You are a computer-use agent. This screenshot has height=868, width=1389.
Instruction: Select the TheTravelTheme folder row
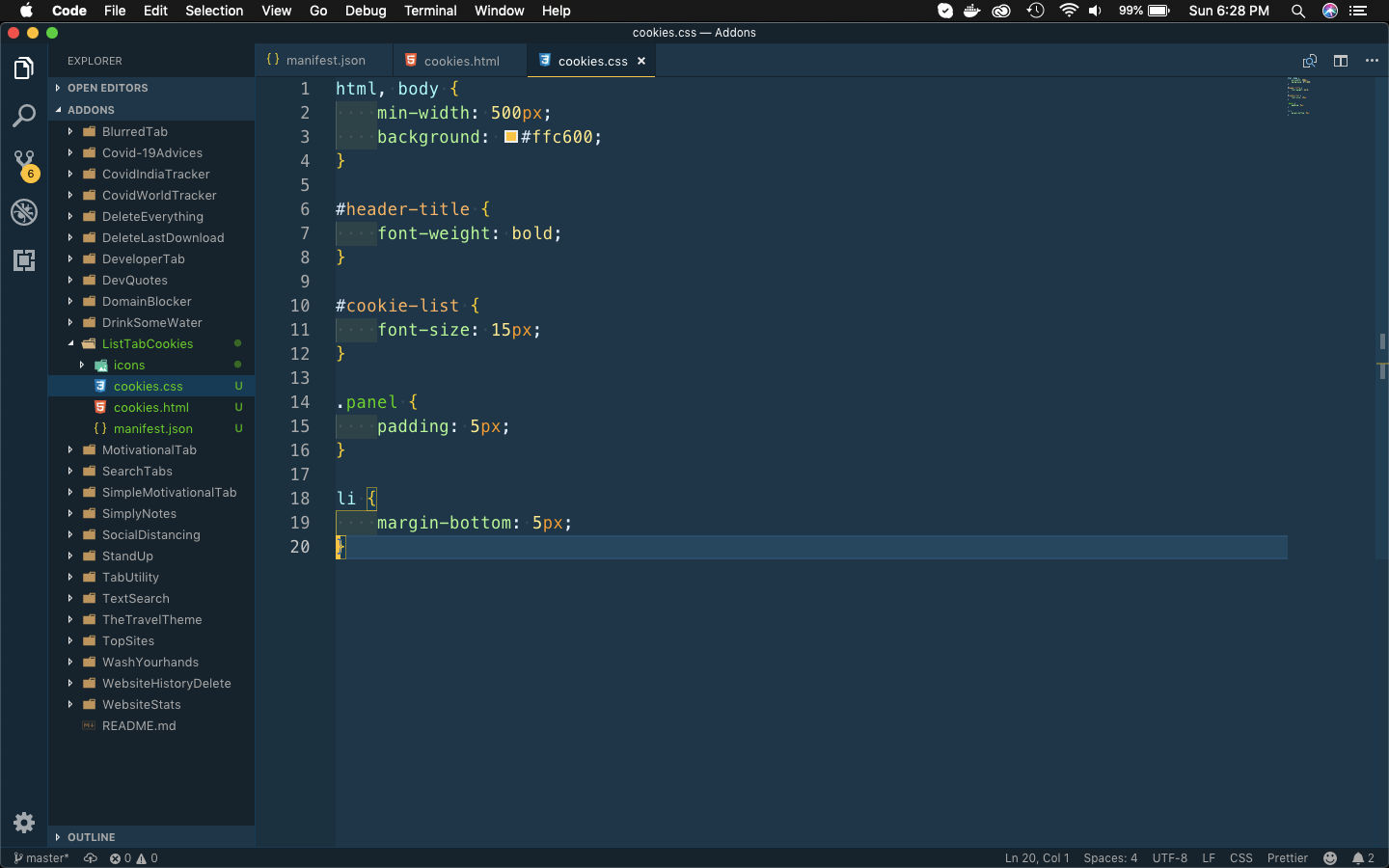pyautogui.click(x=151, y=619)
